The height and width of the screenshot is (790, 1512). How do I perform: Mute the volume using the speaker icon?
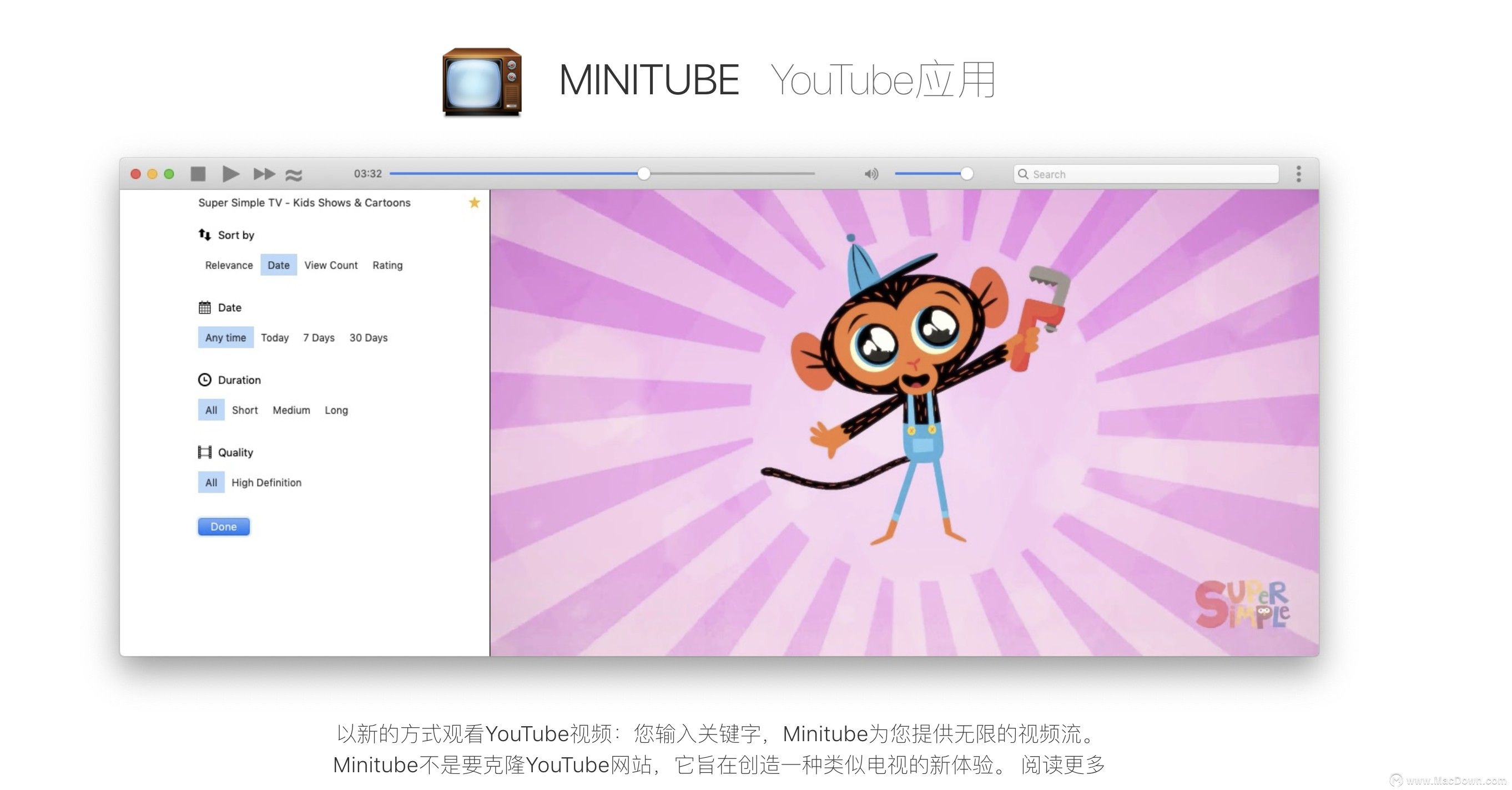pyautogui.click(x=871, y=174)
